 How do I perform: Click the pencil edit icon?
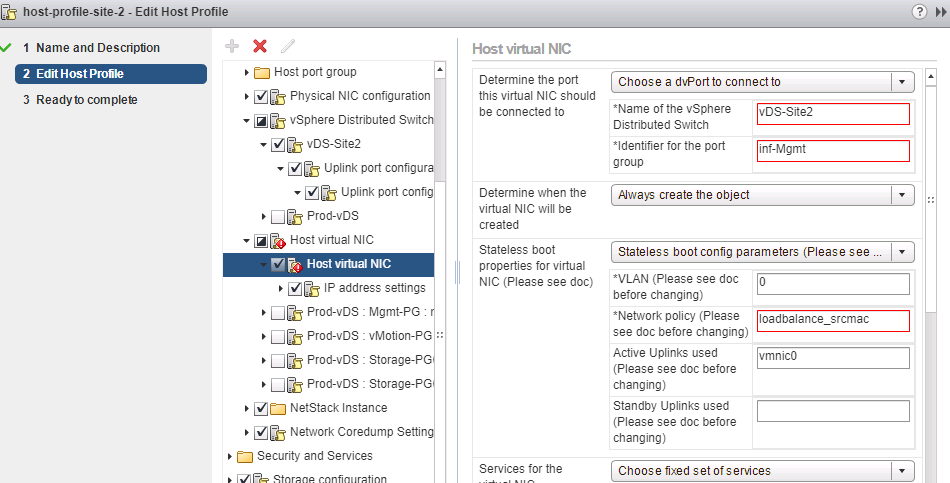pyautogui.click(x=288, y=46)
